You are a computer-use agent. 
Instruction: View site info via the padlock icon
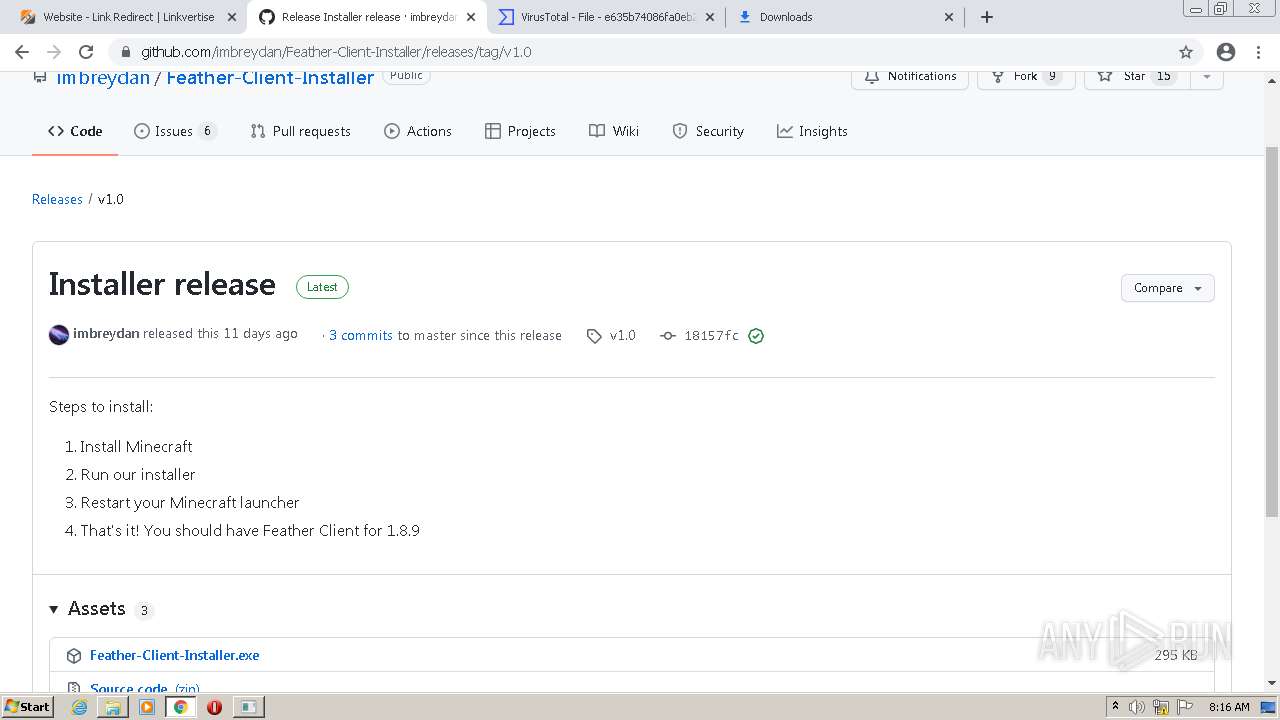point(125,52)
